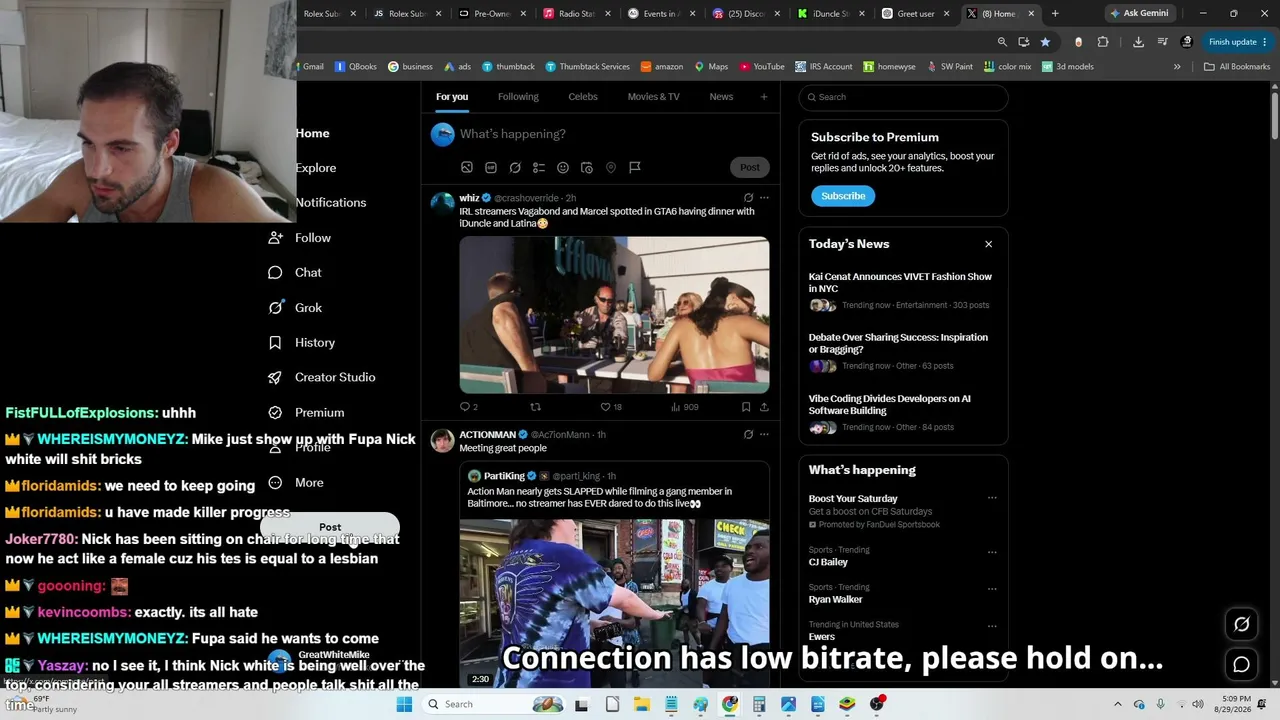Viewport: 1280px width, 720px height.
Task: Click the X search box
Action: pos(903,97)
